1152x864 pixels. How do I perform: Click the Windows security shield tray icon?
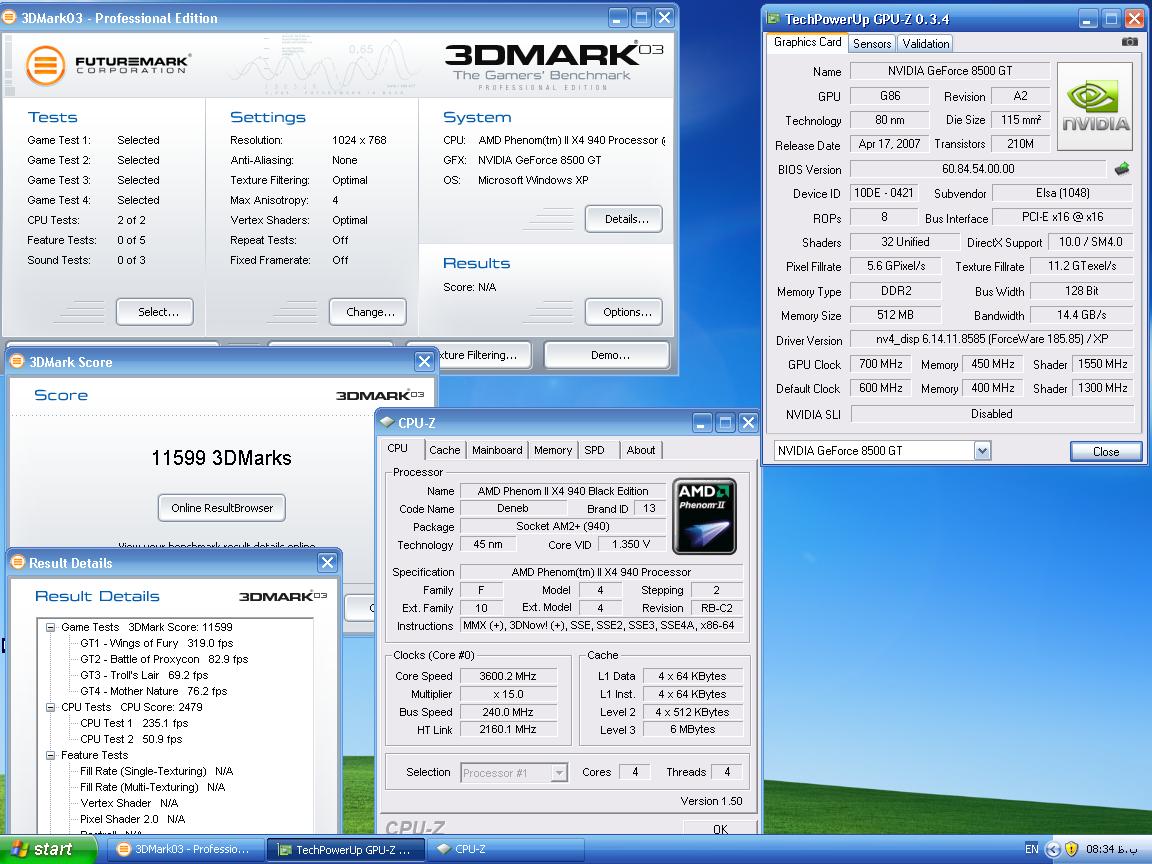(x=1071, y=849)
